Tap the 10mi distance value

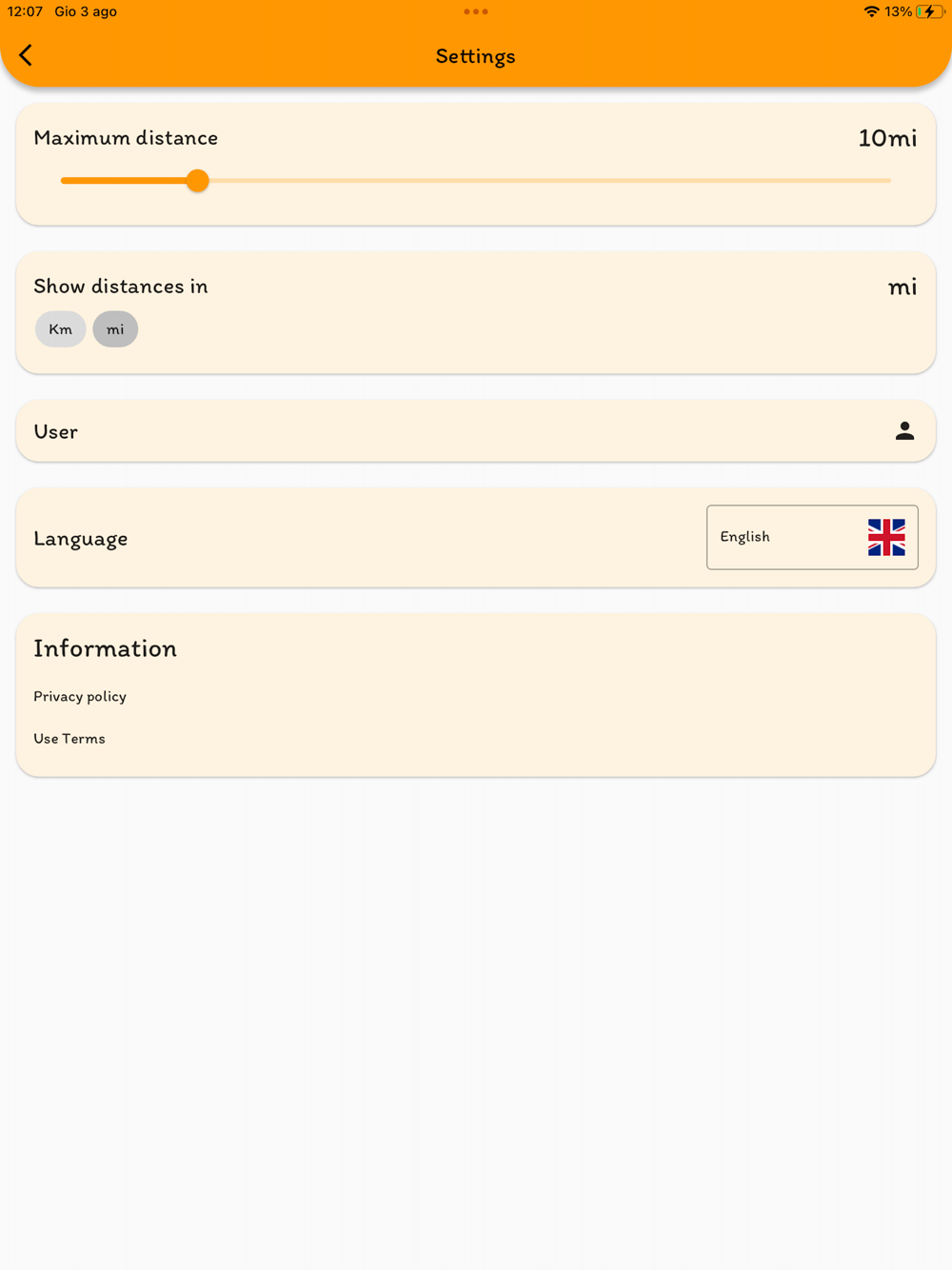[x=887, y=139]
